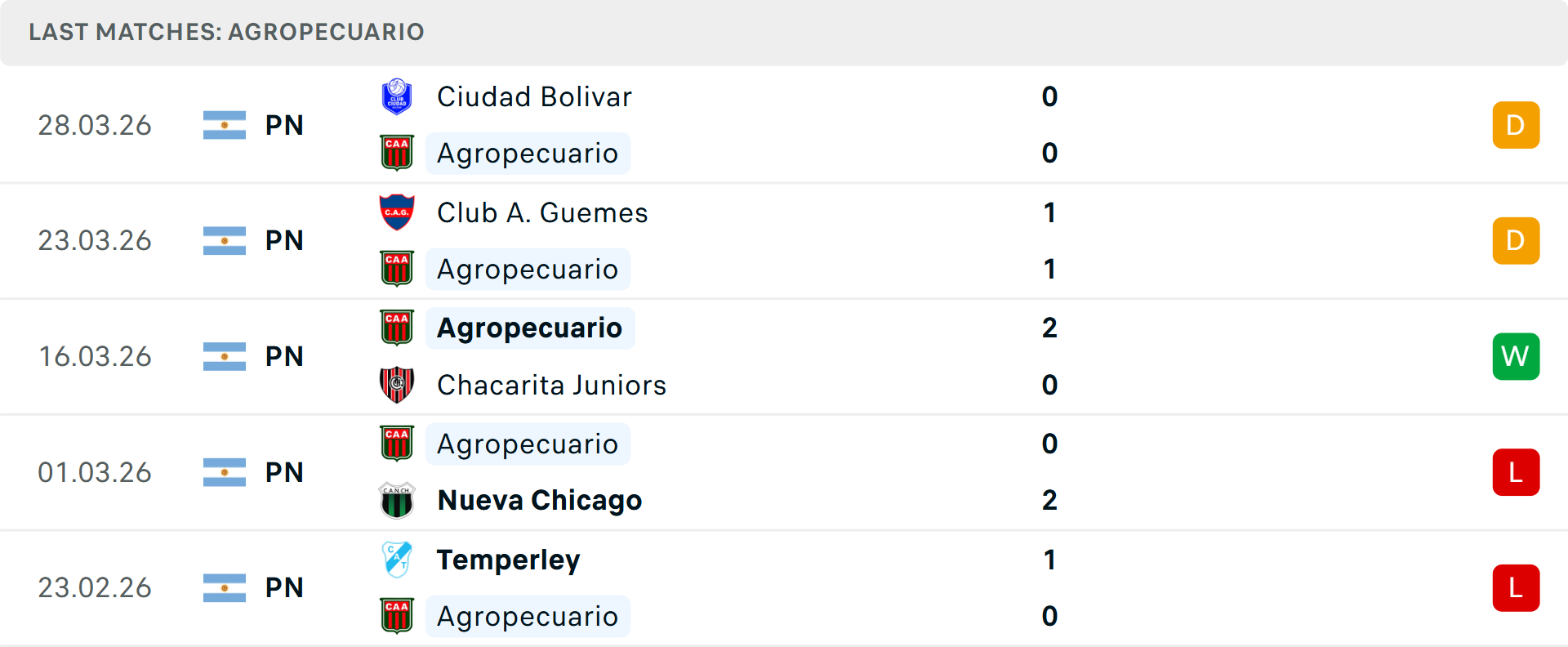Click the green W result badge
The image size is (1568, 647).
(1516, 356)
